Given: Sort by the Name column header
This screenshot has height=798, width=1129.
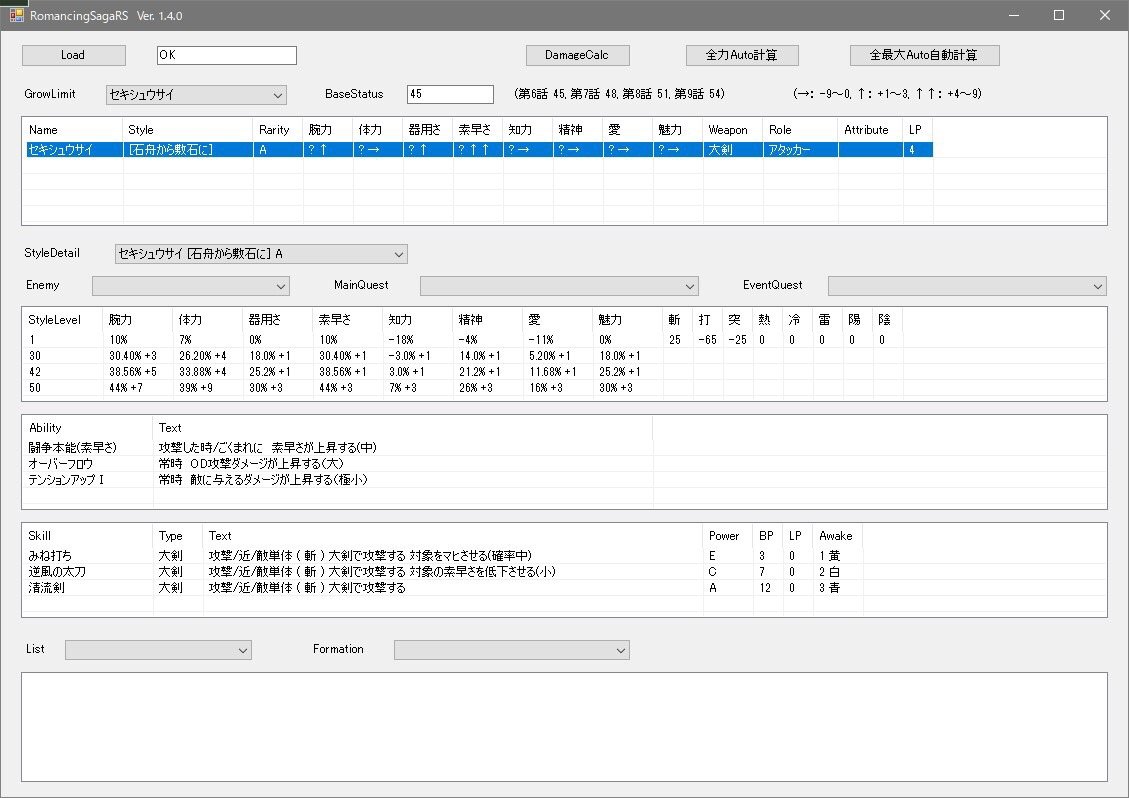Looking at the screenshot, I should [x=74, y=130].
